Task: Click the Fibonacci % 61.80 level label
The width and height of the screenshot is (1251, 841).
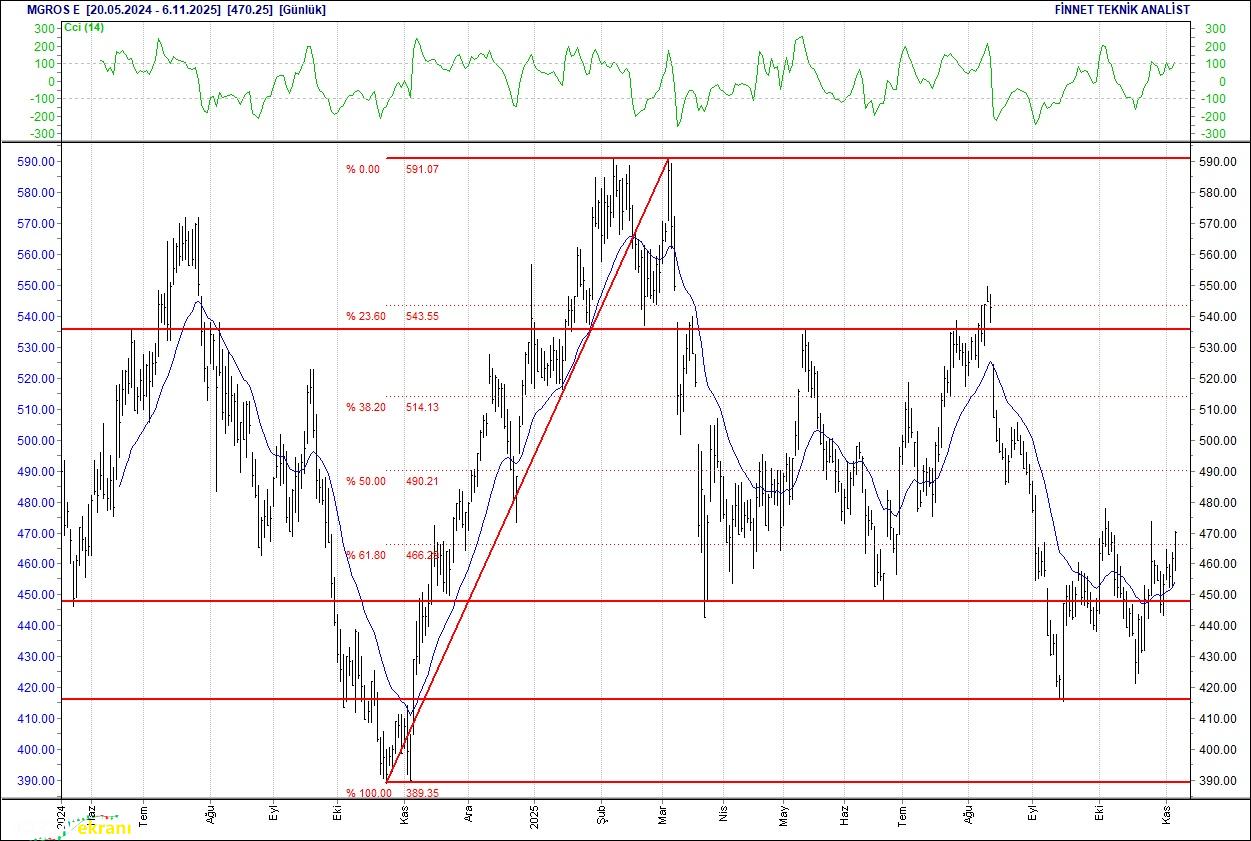Action: click(363, 556)
